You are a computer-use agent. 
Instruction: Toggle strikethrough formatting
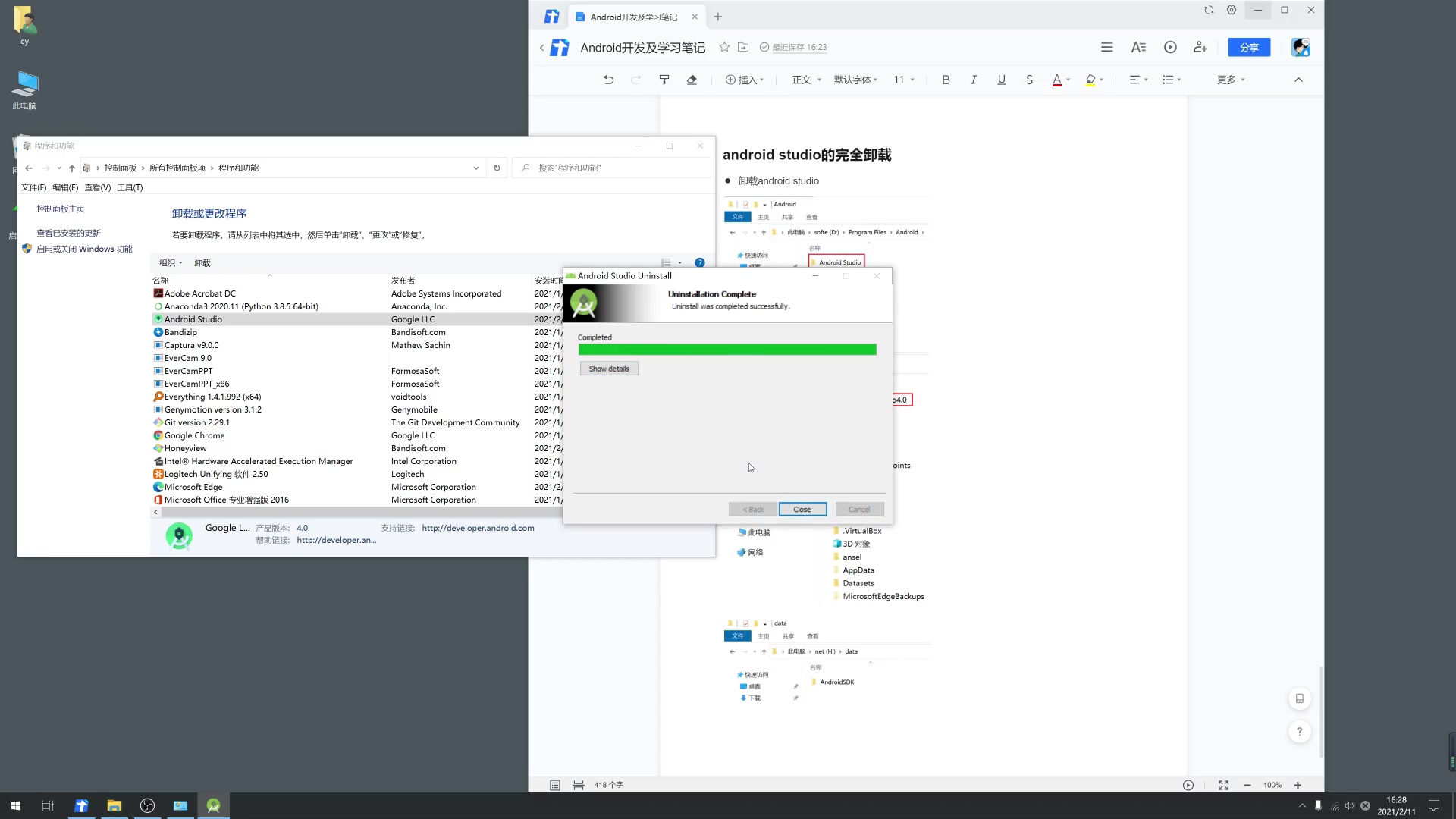1029,79
